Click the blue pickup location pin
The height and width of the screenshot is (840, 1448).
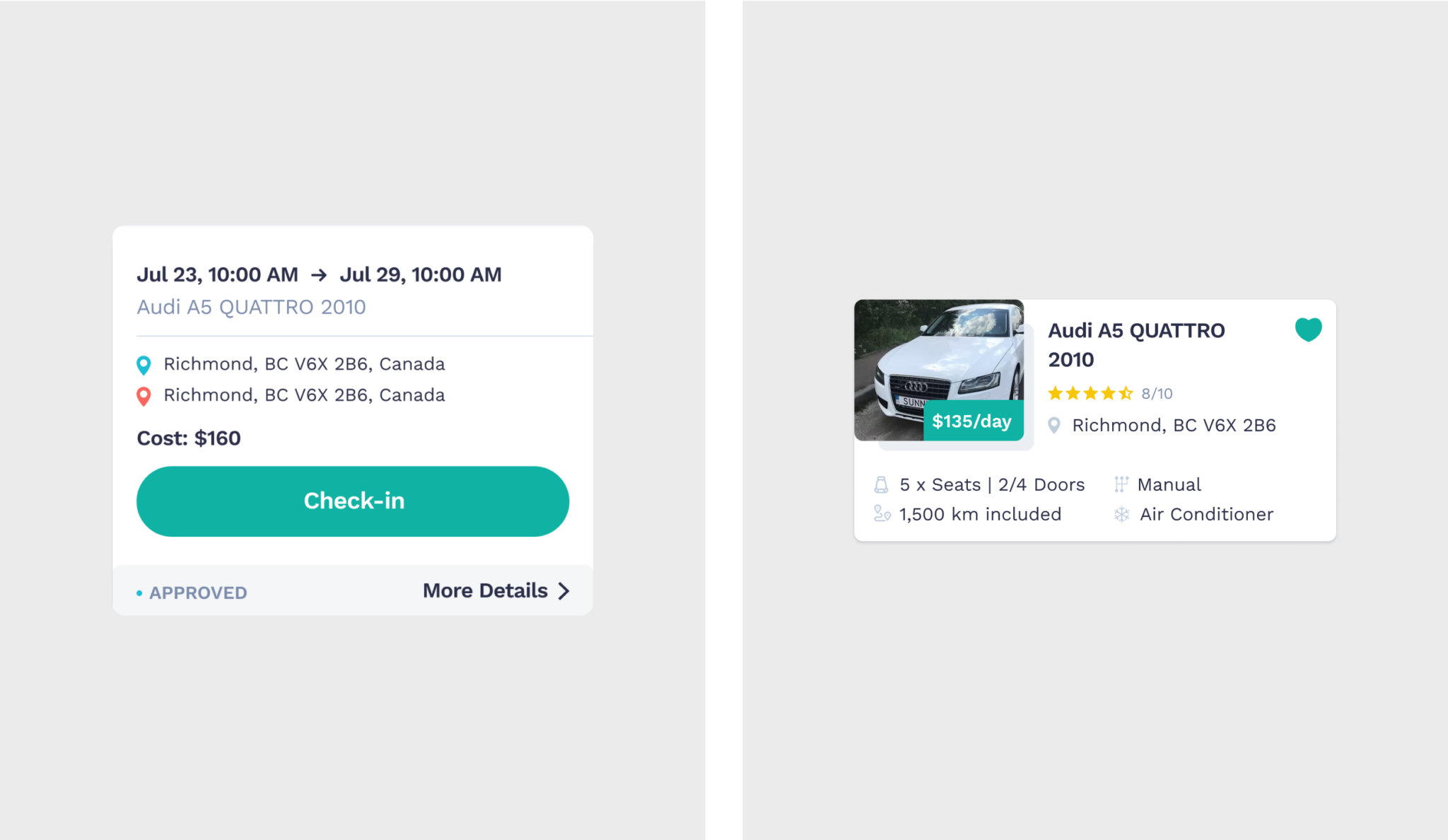coord(144,365)
